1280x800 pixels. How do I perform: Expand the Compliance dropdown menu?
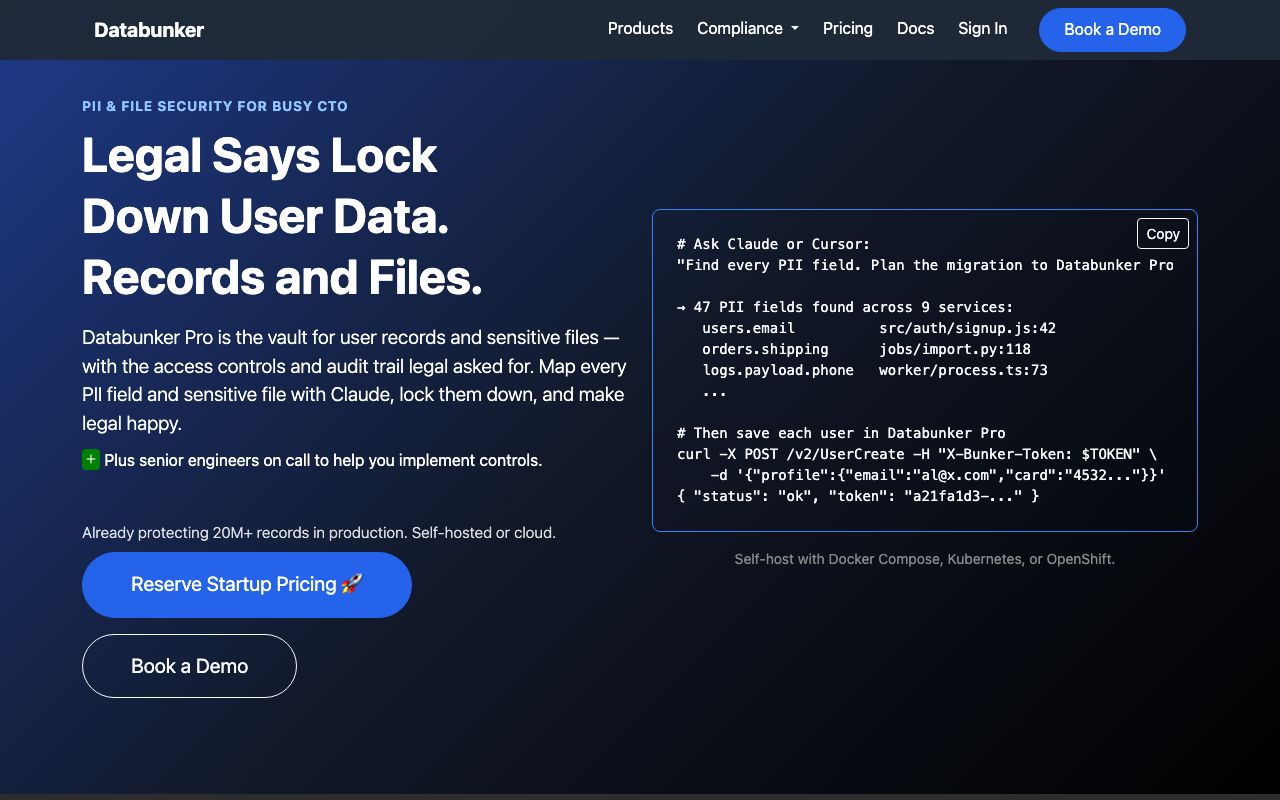(x=748, y=29)
